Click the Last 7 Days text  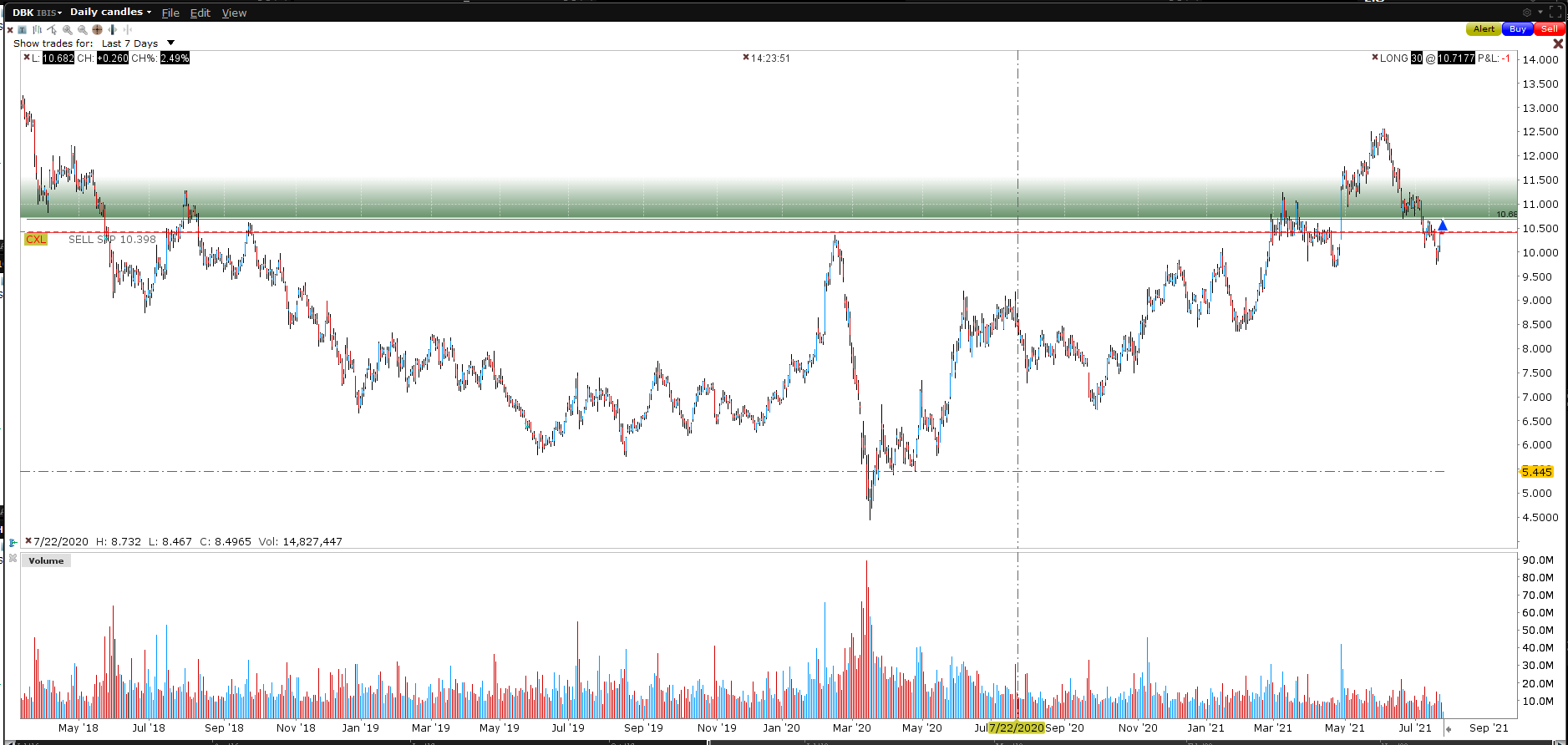tap(129, 43)
